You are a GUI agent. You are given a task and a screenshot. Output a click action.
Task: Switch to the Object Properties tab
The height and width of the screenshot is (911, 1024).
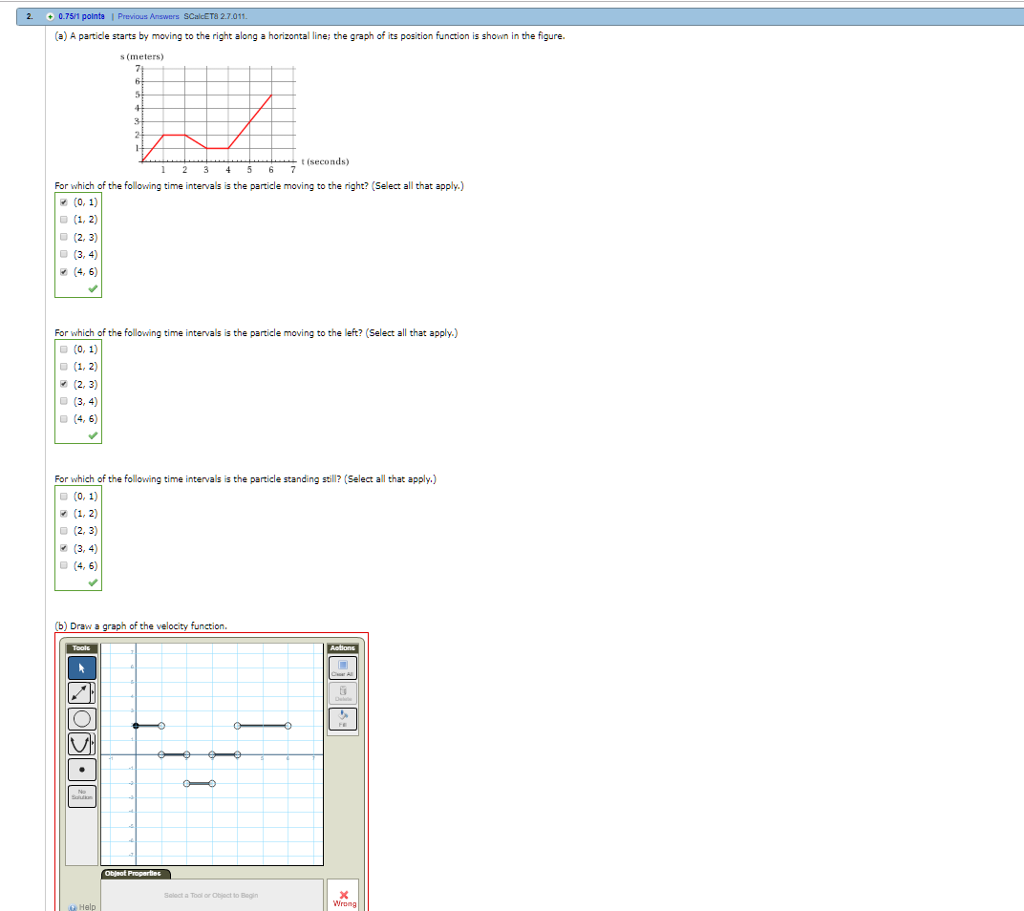click(x=137, y=873)
